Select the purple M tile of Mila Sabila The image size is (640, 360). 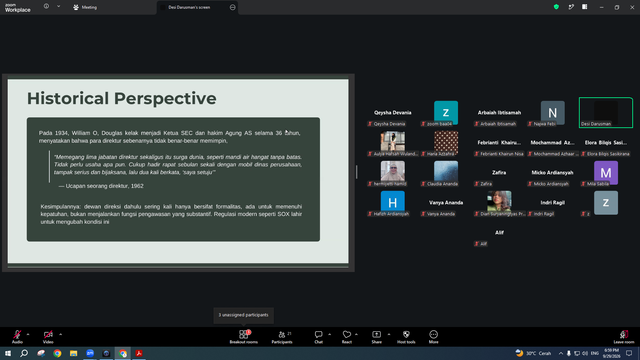coord(606,173)
